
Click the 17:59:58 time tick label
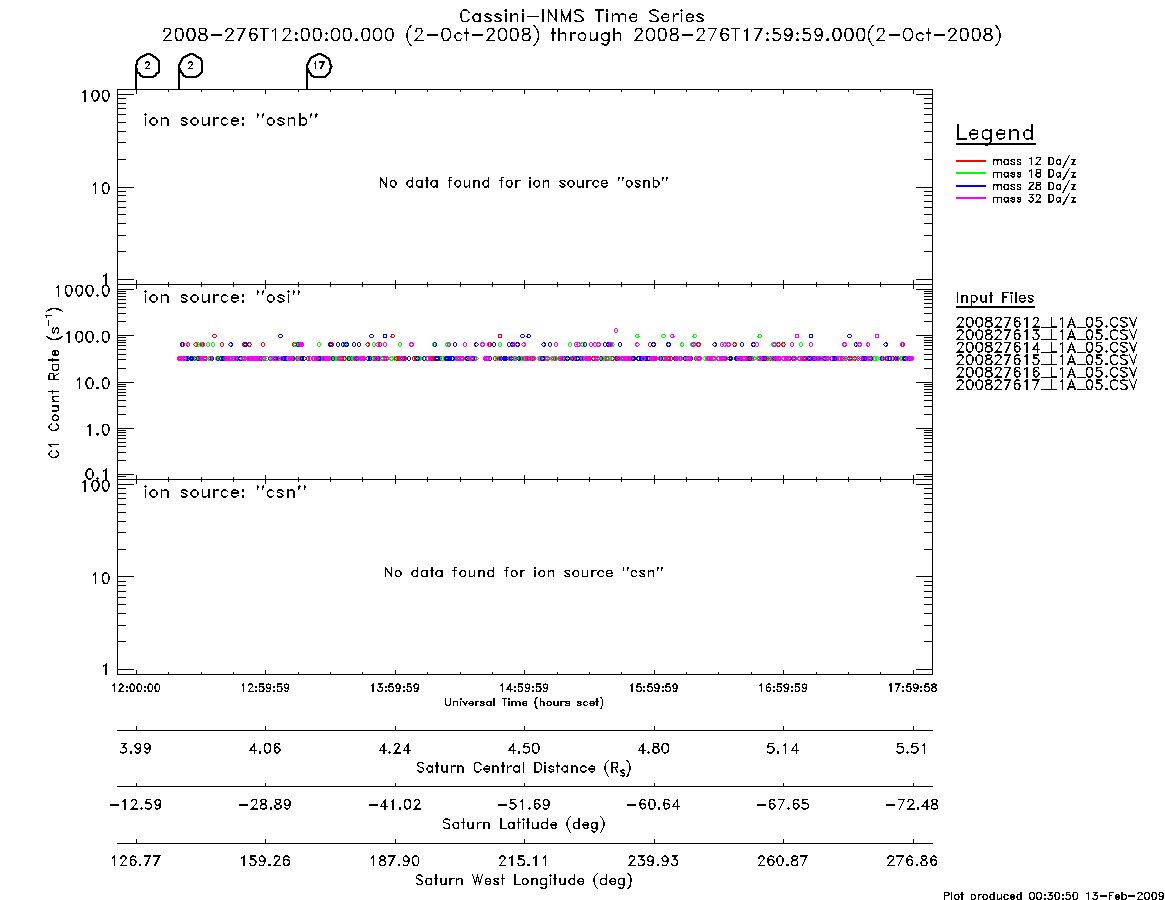tap(912, 688)
